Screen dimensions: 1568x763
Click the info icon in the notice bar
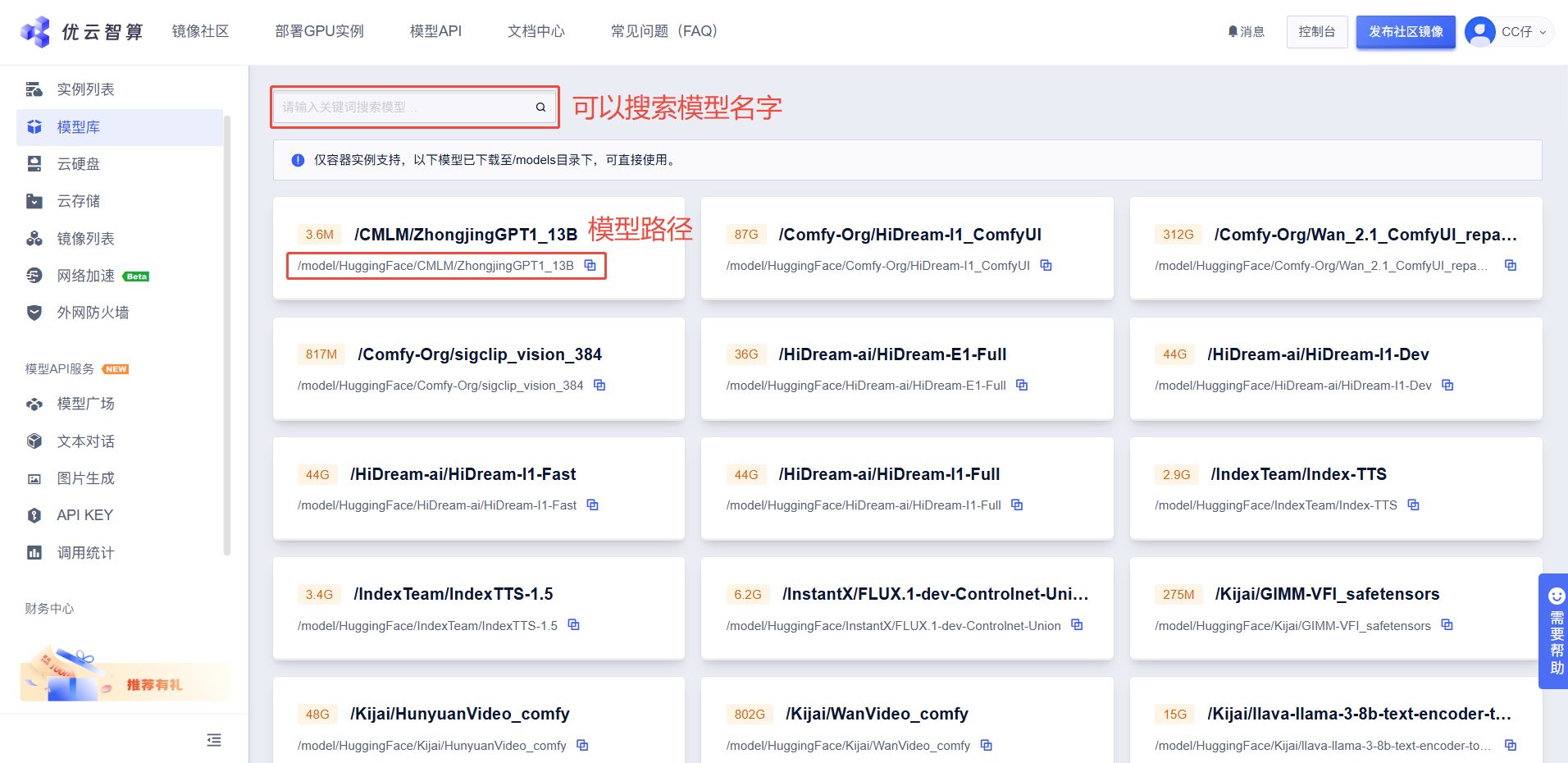point(298,160)
